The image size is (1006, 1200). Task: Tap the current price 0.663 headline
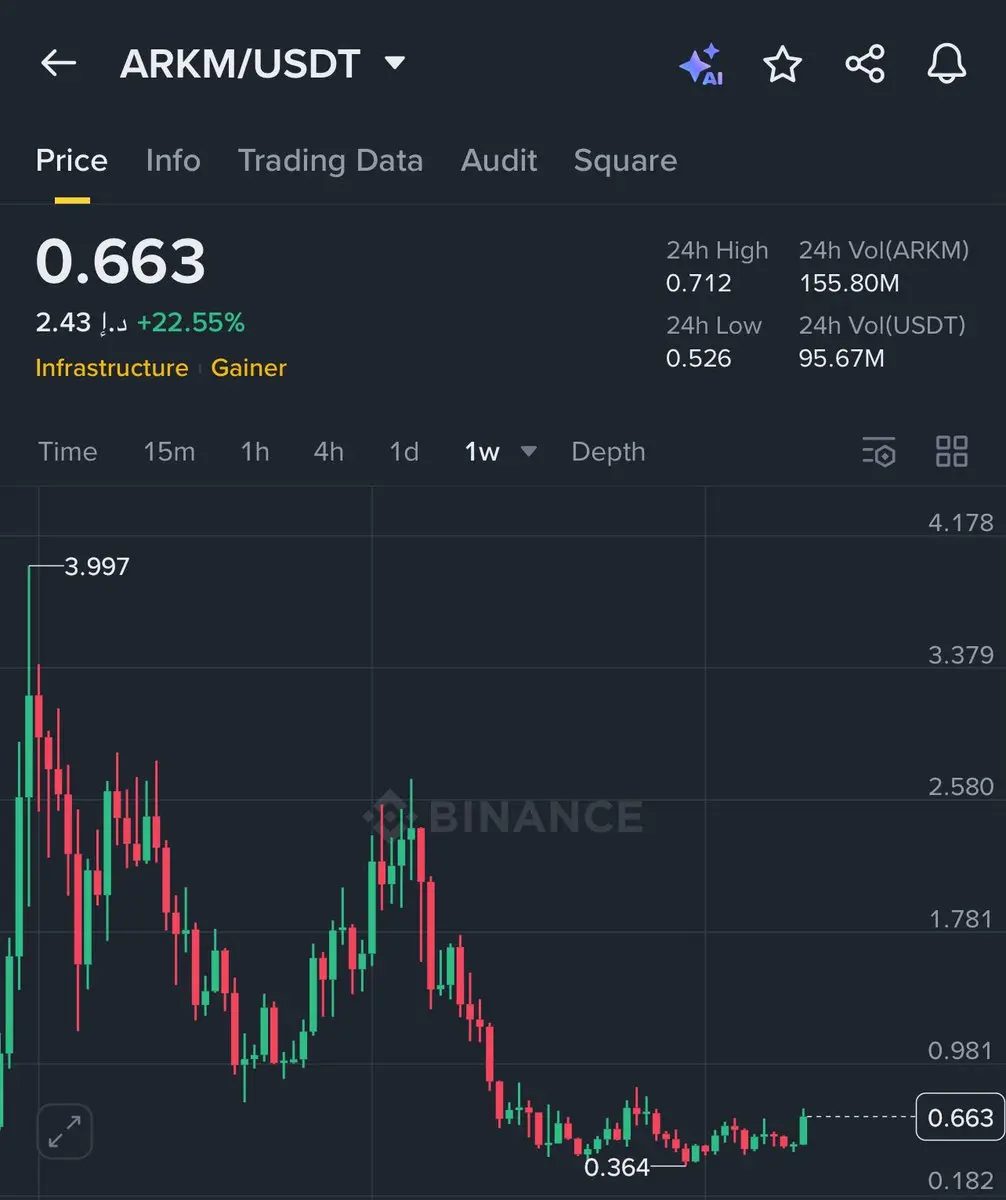(121, 262)
